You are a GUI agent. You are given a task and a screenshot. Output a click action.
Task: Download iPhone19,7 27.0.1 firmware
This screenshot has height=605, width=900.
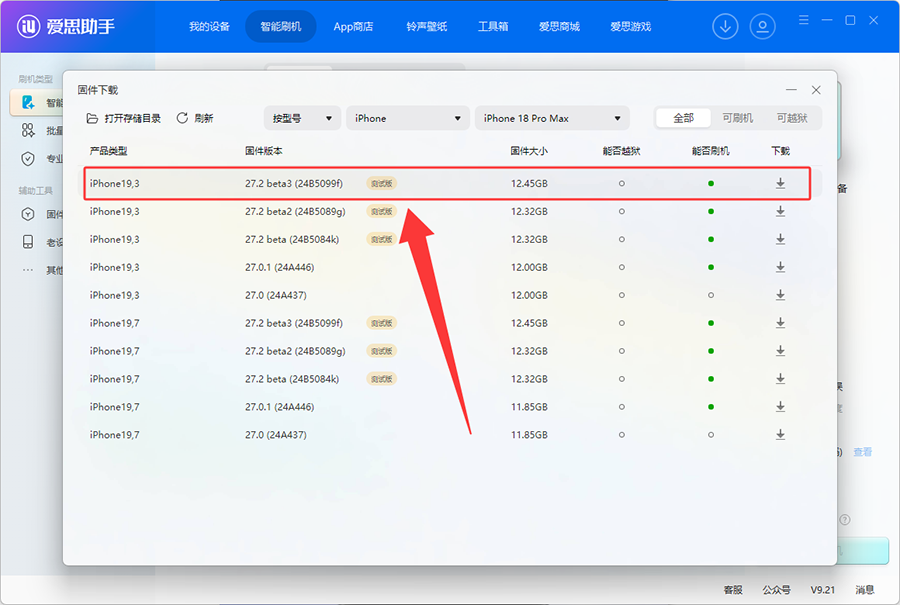point(780,407)
